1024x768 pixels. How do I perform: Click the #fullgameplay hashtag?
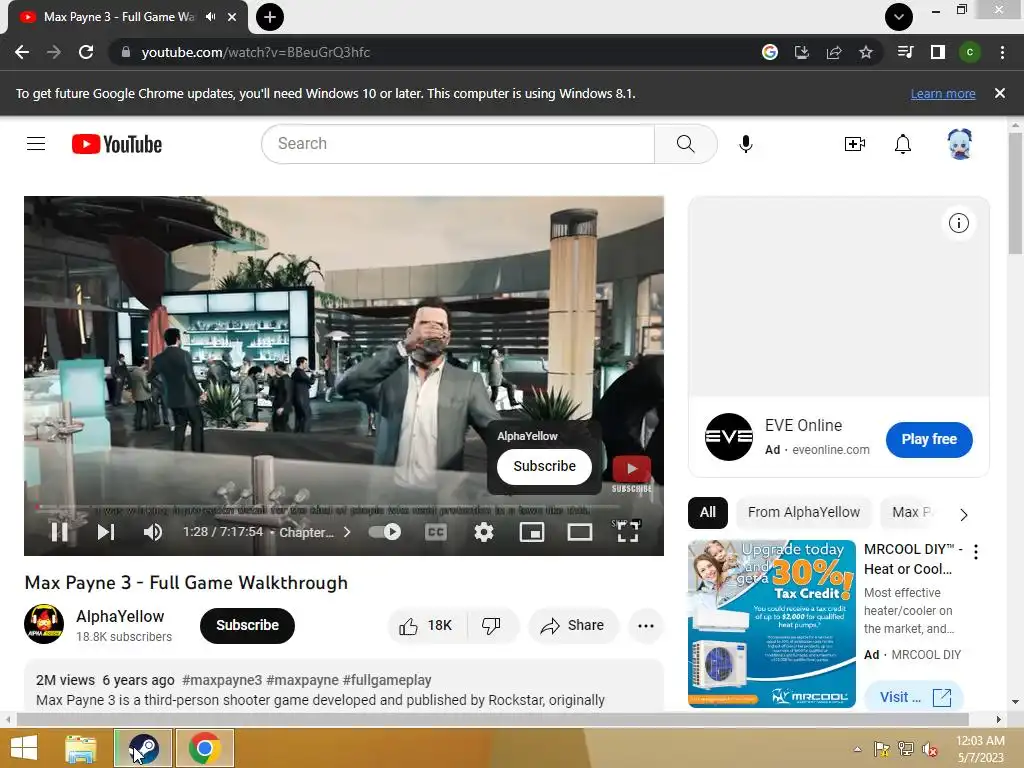[387, 680]
